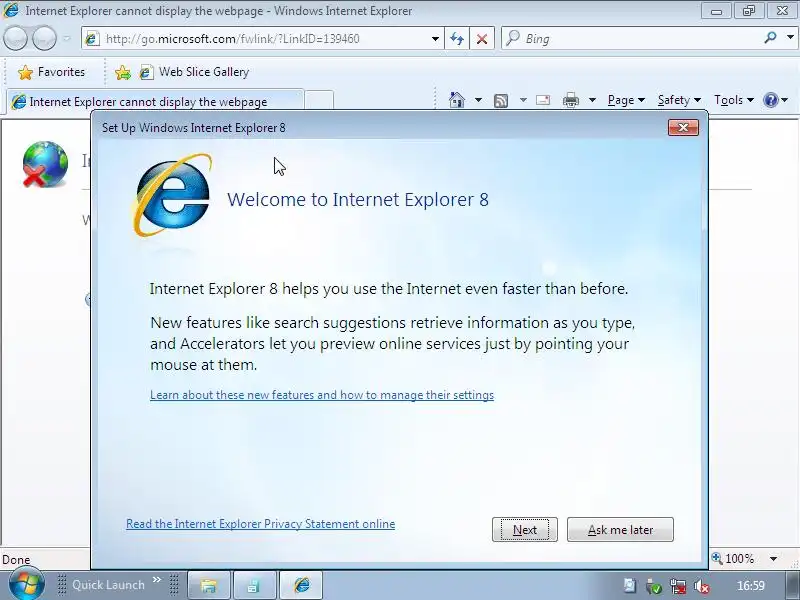Click the Add to Favorites Bar icon
The image size is (800, 600).
click(122, 72)
